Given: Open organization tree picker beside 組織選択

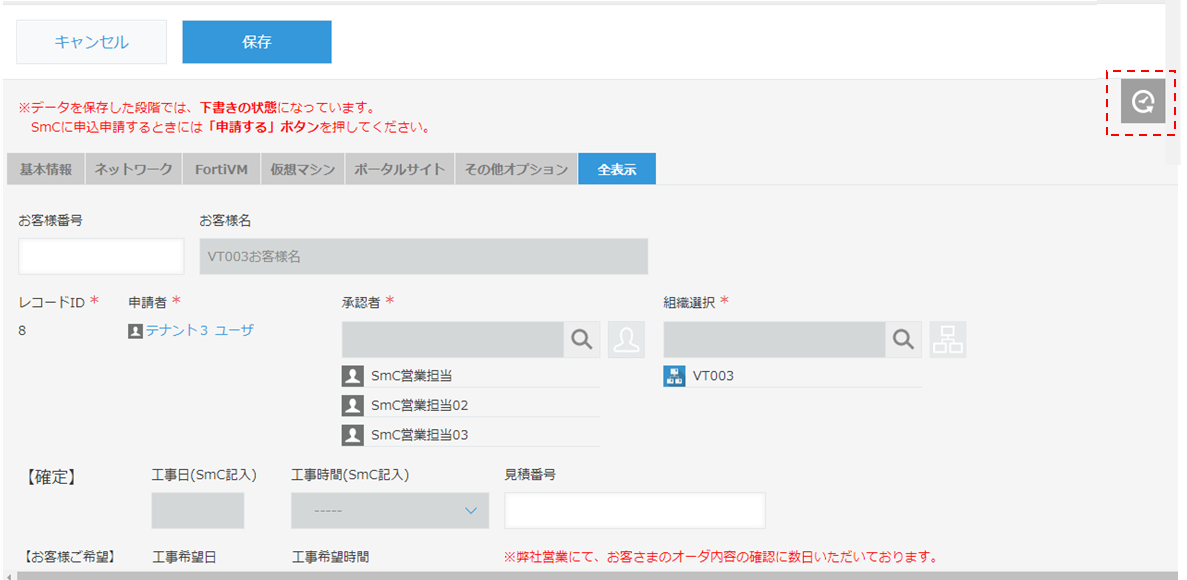Looking at the screenshot, I should point(948,339).
